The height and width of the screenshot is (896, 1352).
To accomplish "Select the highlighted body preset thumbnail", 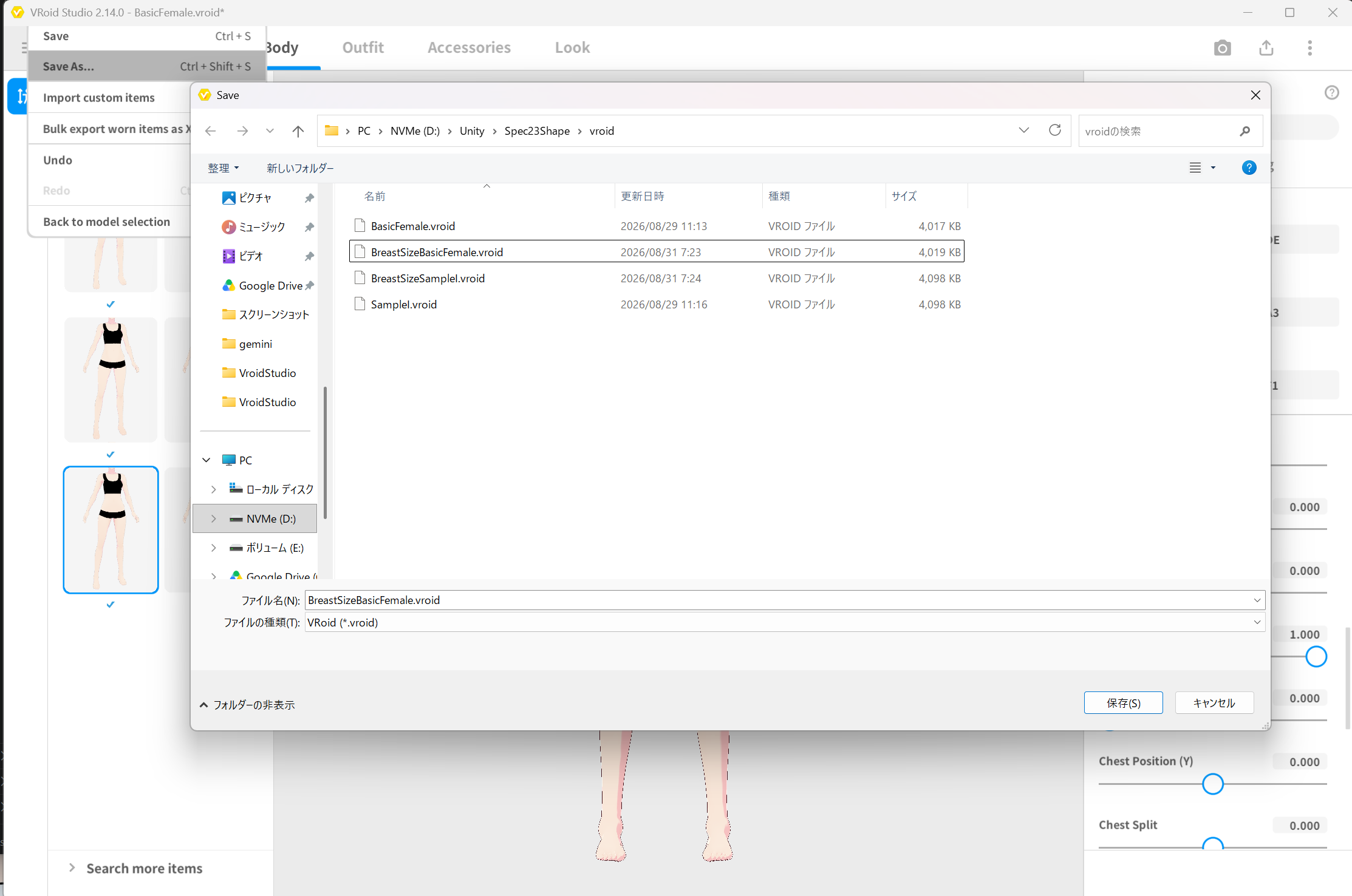I will tap(111, 529).
